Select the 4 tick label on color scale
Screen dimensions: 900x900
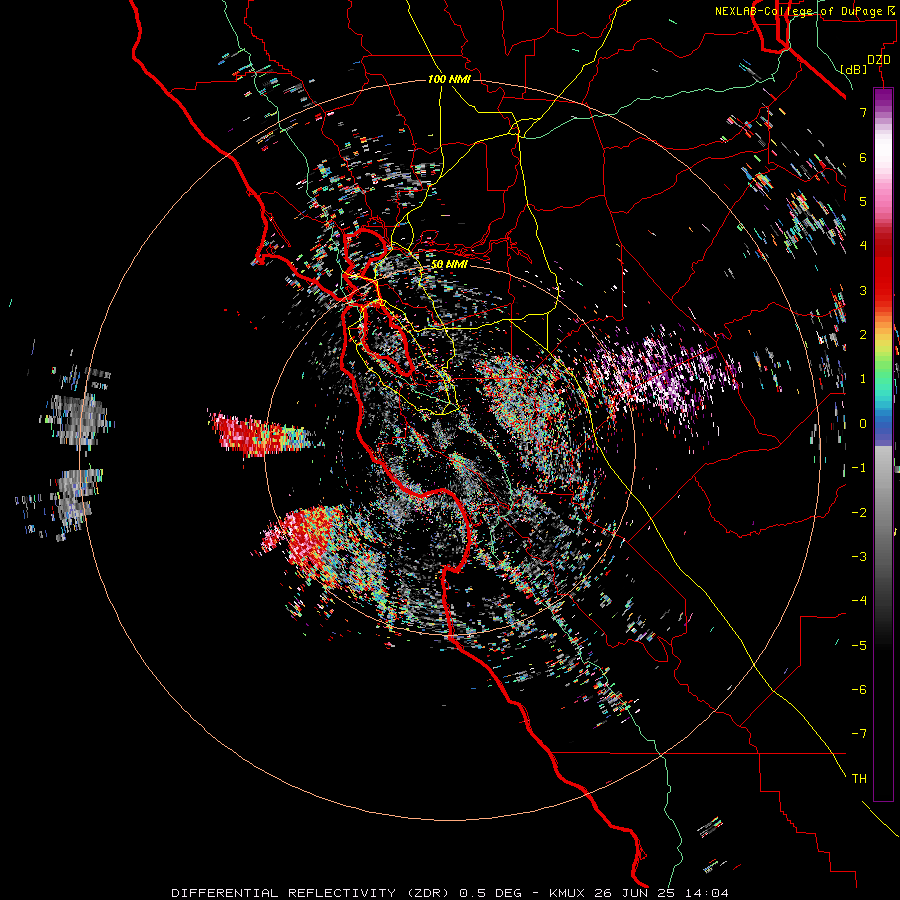point(863,246)
